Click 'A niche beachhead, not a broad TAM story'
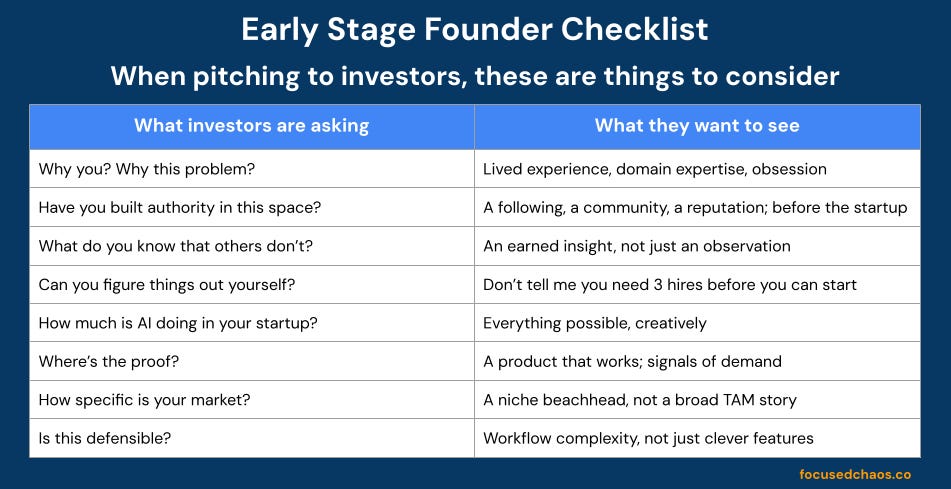This screenshot has width=951, height=489. tap(697, 400)
